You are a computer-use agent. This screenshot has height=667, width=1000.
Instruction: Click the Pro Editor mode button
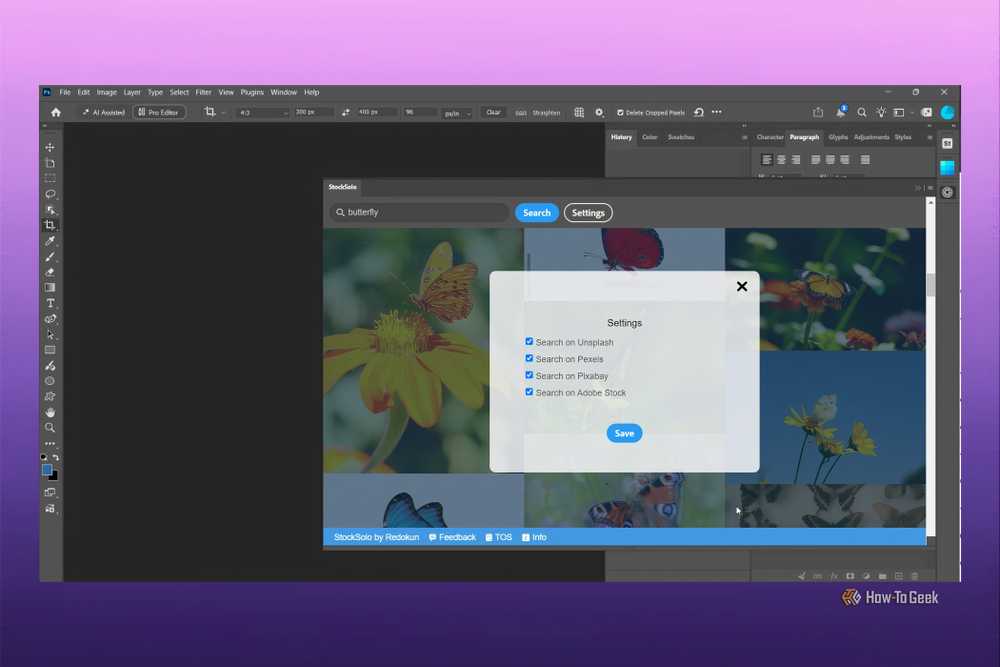(x=159, y=112)
